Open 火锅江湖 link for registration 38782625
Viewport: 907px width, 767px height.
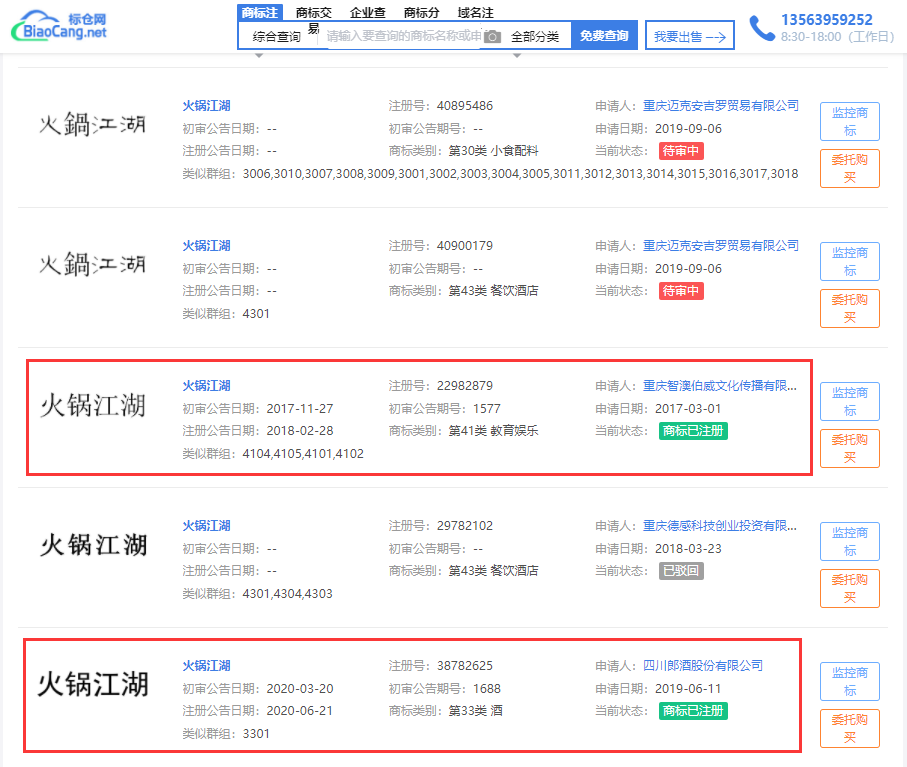pos(207,666)
